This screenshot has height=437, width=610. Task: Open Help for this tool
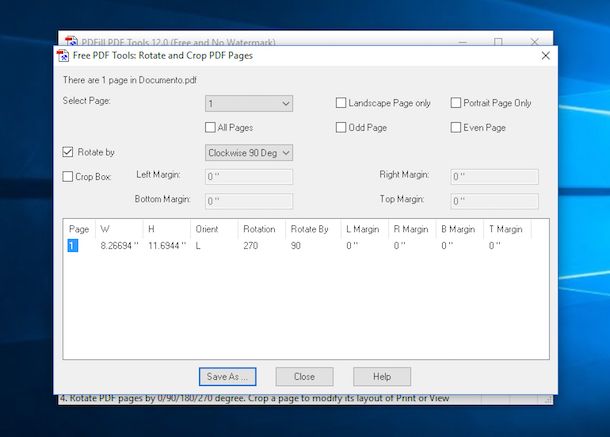382,377
